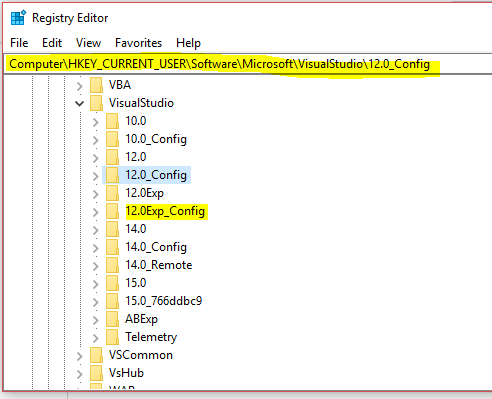Select the 14.0_Config key label
The height and width of the screenshot is (399, 492).
156,247
